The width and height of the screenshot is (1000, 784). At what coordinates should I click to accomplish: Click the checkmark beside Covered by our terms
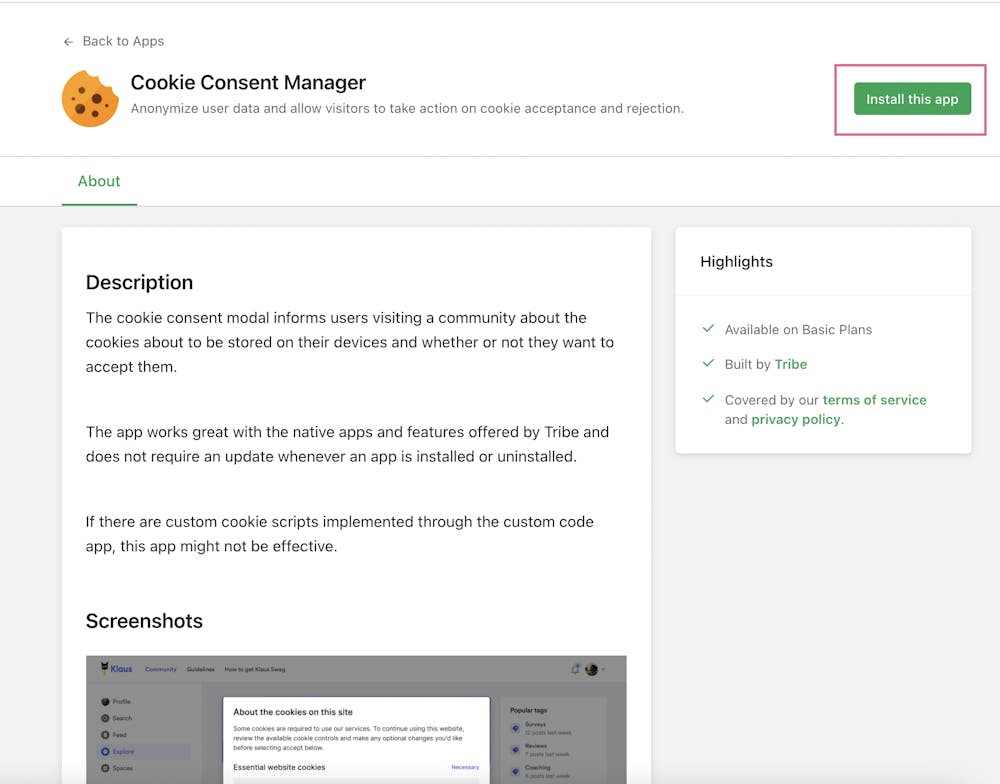click(708, 399)
